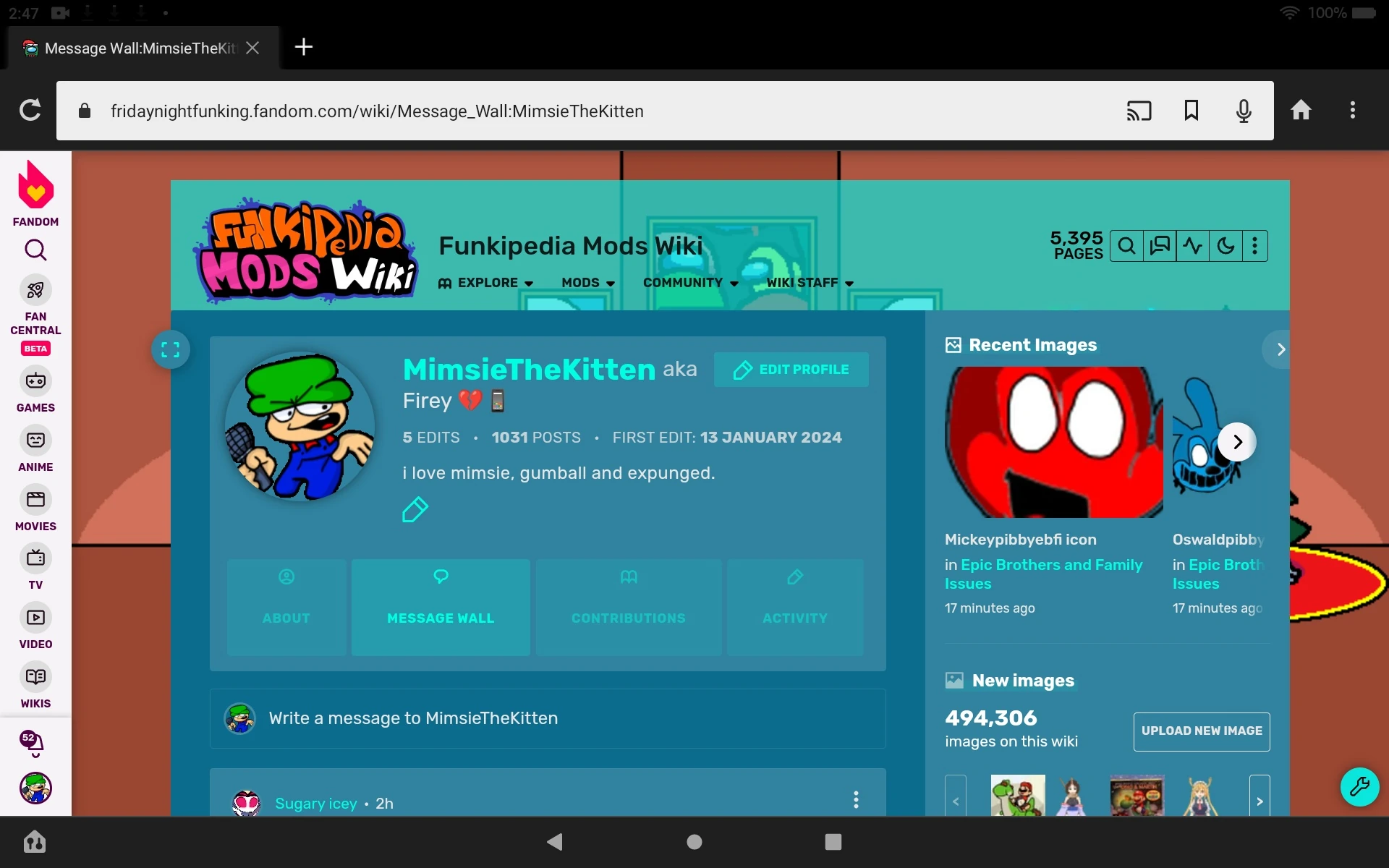Expand the Mods dropdown menu
1389x868 pixels.
click(x=588, y=283)
